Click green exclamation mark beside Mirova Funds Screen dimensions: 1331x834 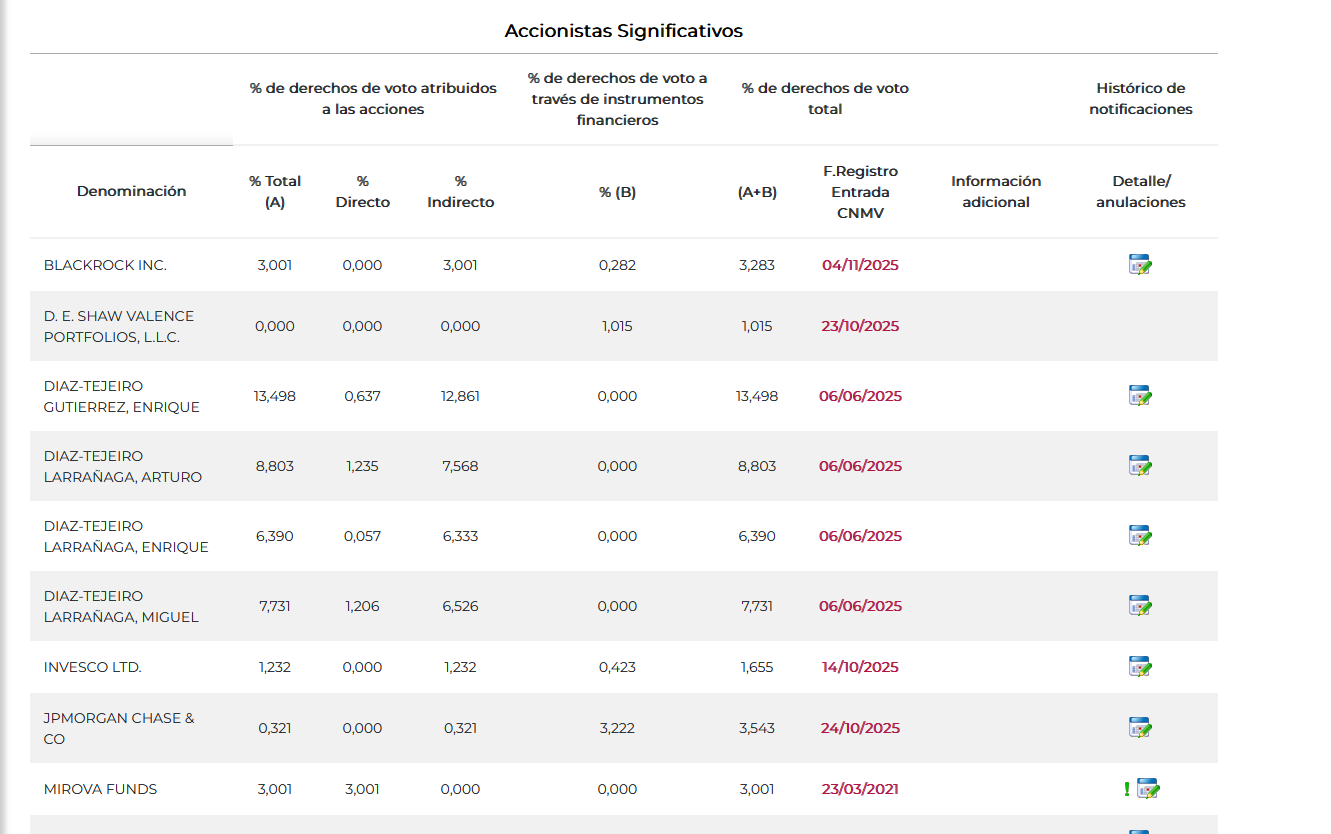[x=1127, y=789]
